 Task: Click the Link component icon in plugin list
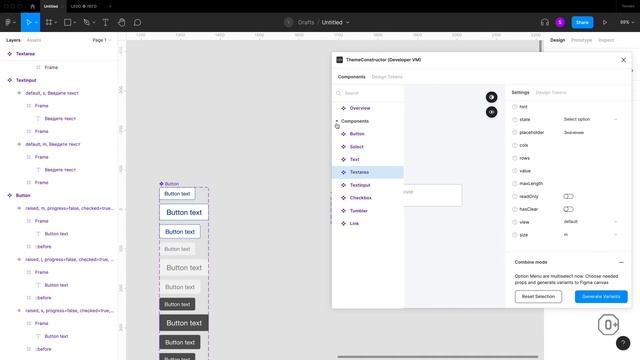[343, 223]
